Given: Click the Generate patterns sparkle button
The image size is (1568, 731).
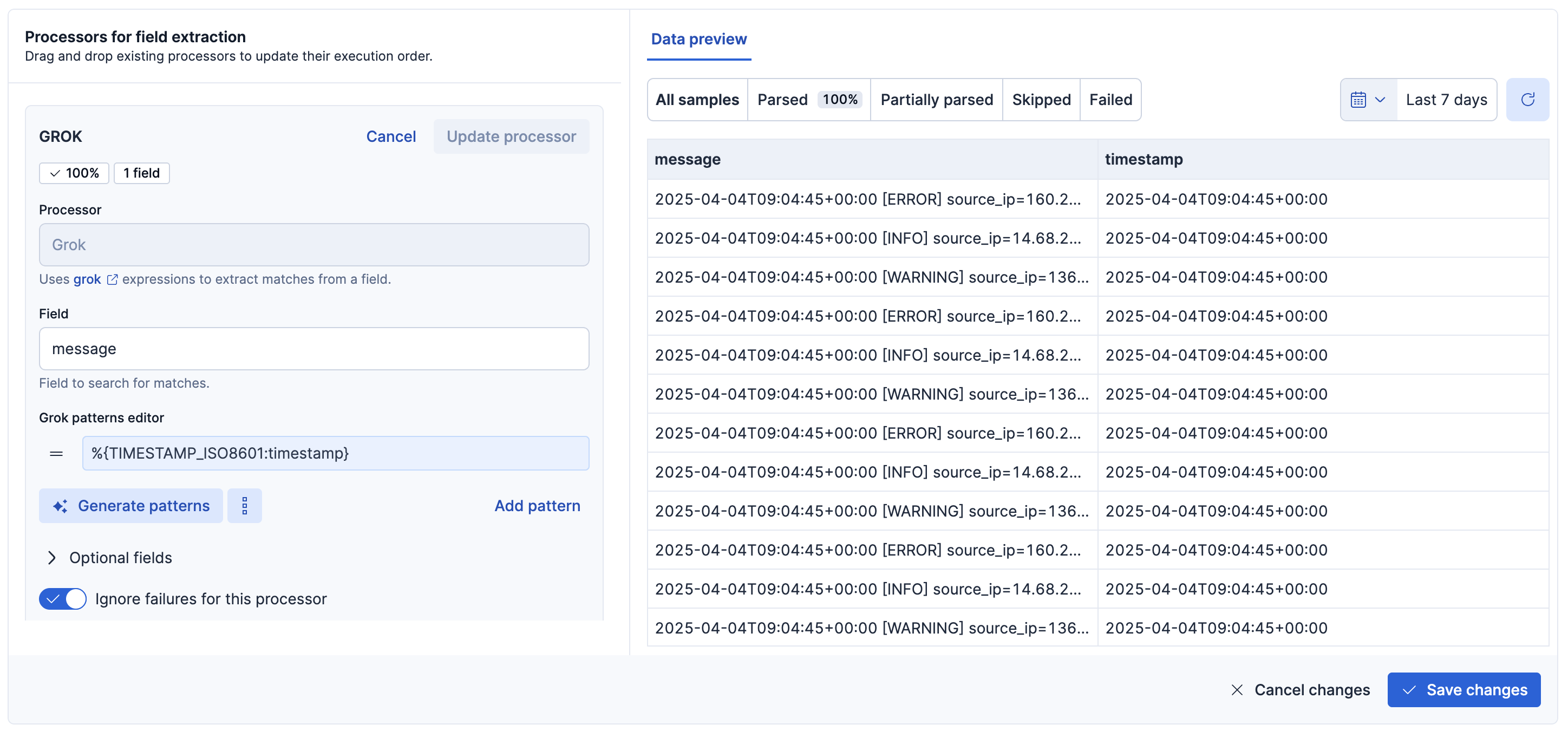Looking at the screenshot, I should pyautogui.click(x=131, y=506).
